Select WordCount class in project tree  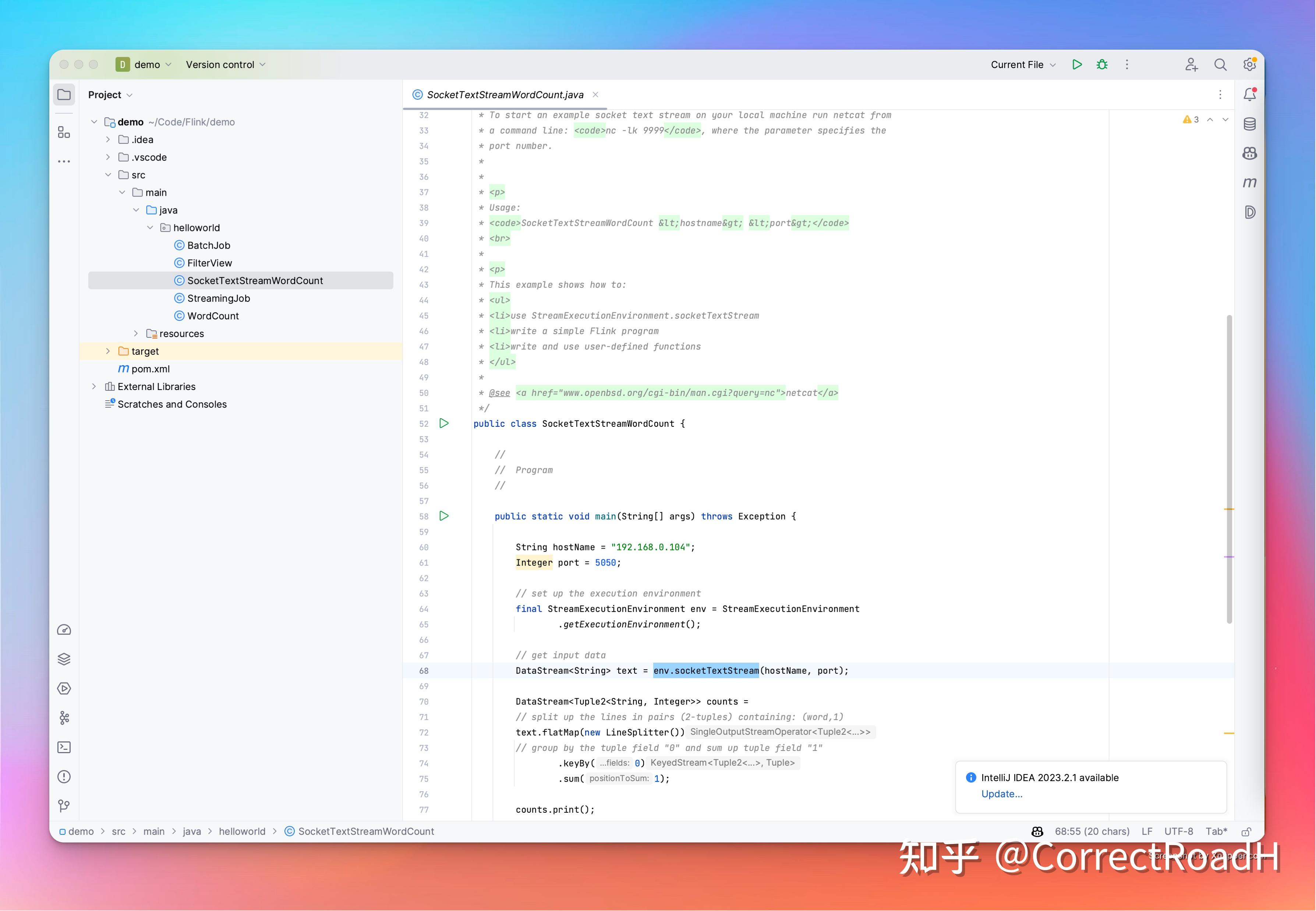point(213,316)
